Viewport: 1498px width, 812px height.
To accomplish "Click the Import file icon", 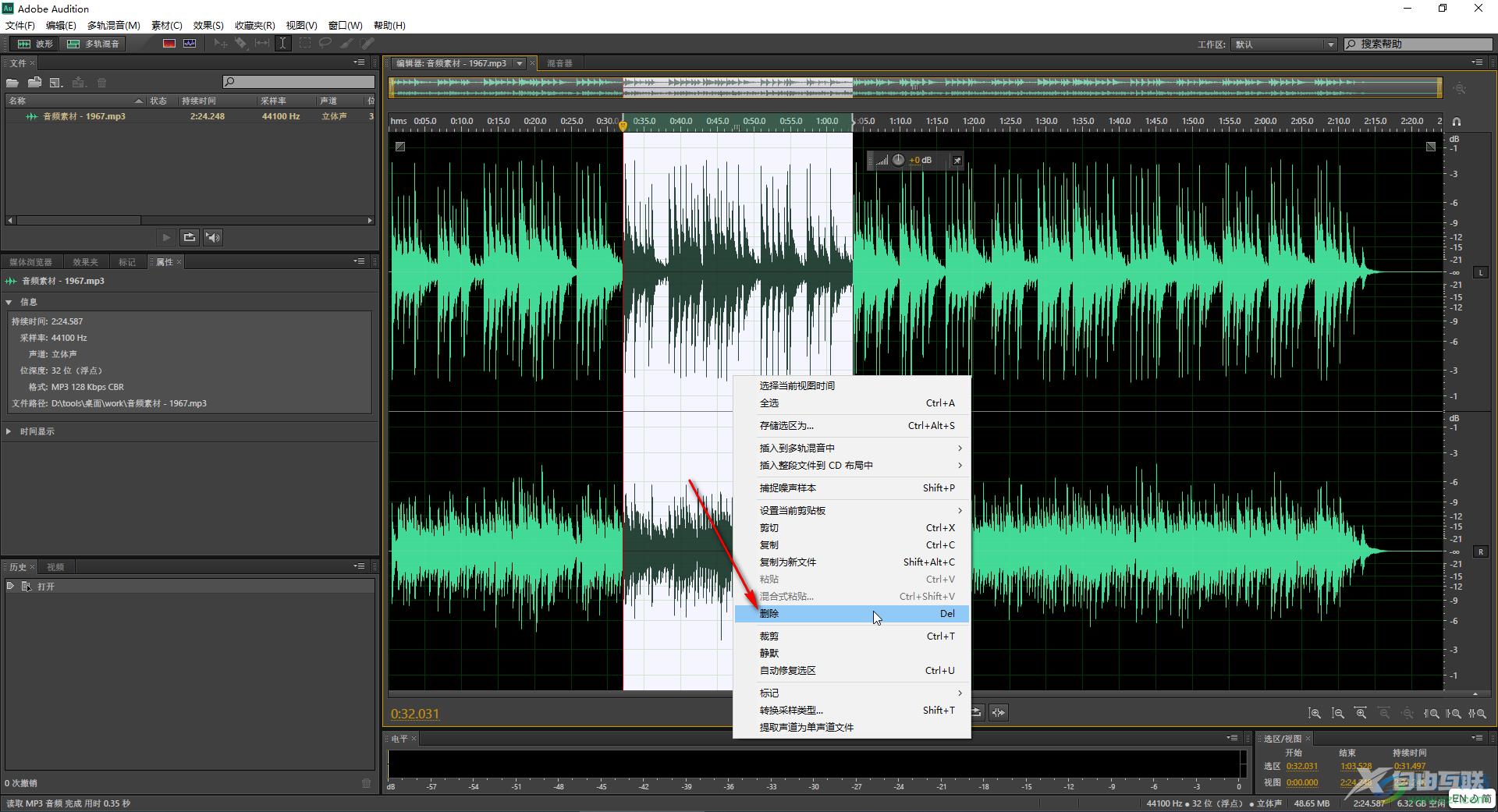I will point(34,83).
